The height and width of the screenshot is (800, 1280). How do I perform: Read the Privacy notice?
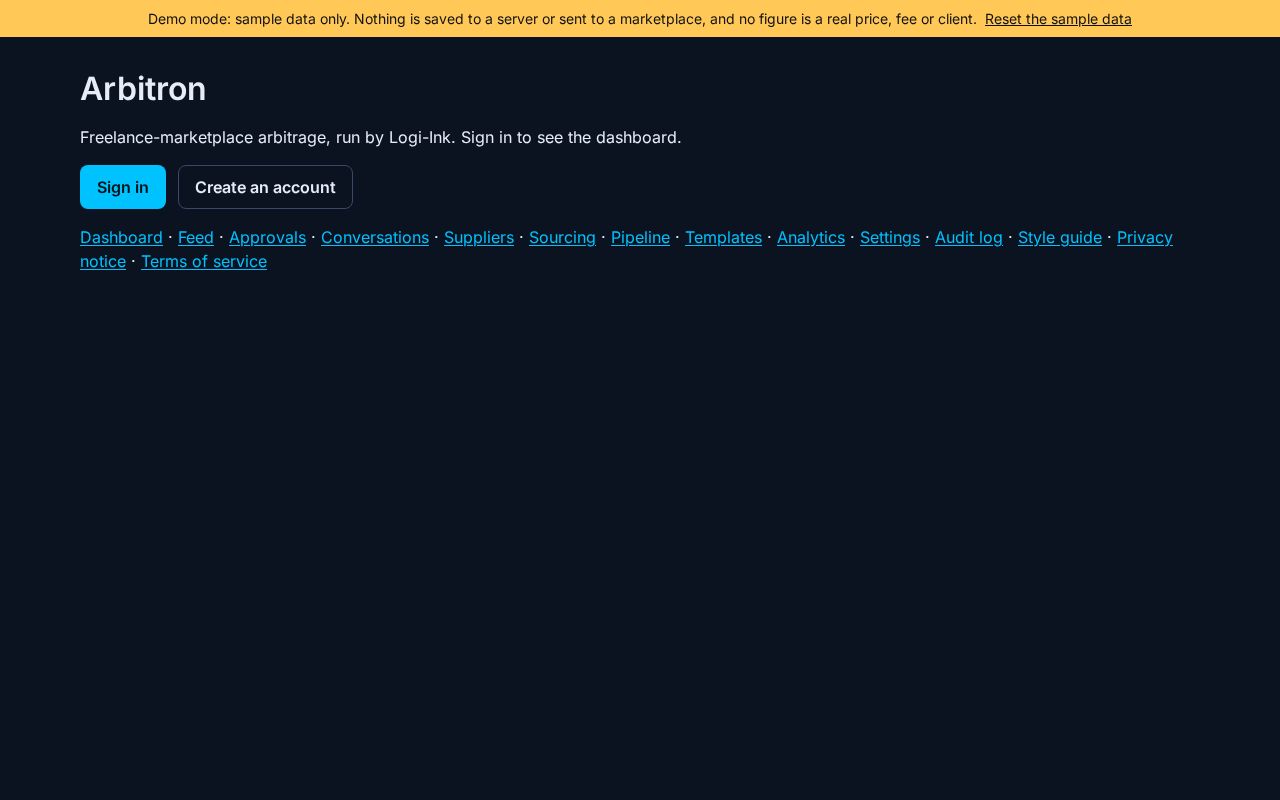point(1144,237)
